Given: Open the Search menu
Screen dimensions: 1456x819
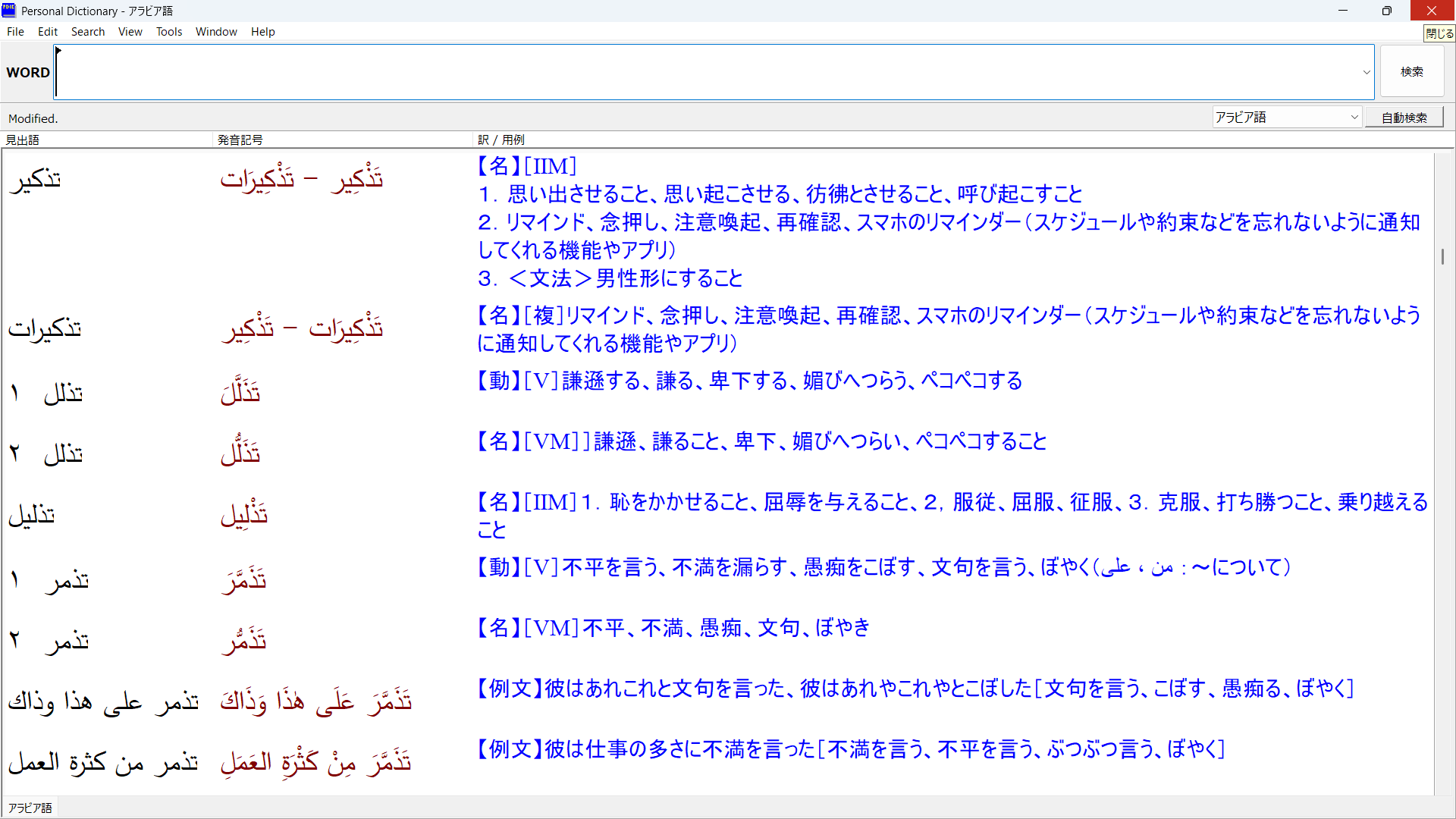Looking at the screenshot, I should click(88, 31).
